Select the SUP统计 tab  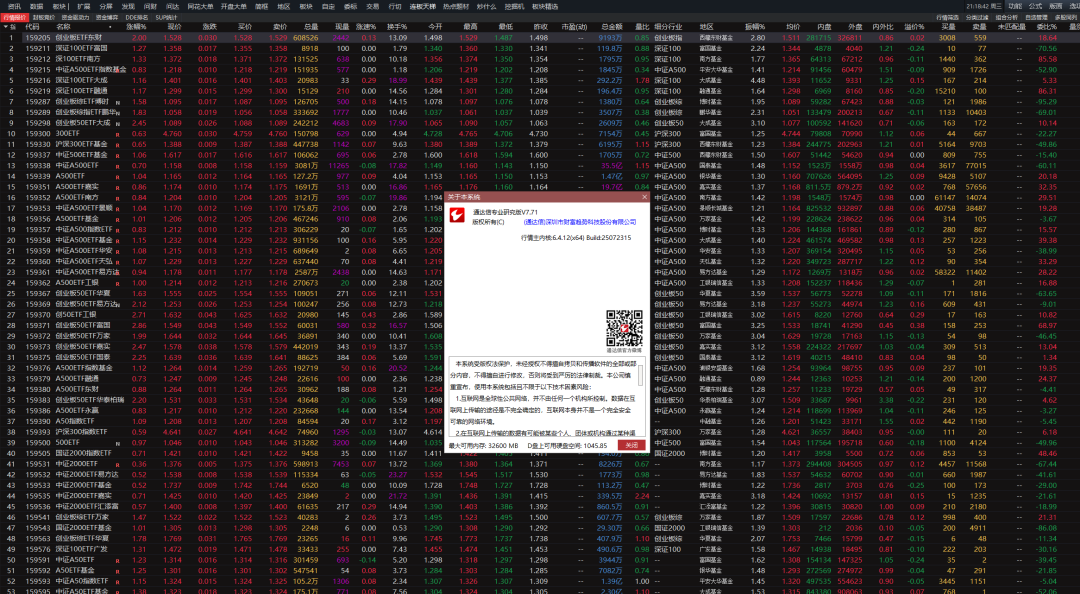pos(166,17)
